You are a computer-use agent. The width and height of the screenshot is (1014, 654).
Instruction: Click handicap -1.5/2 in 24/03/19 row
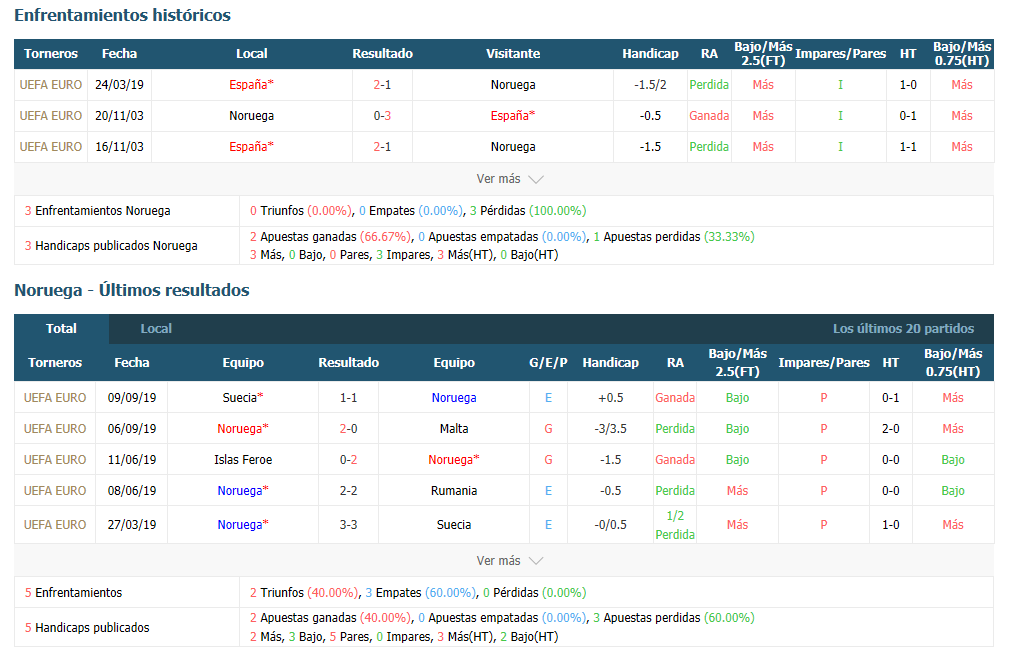[x=650, y=85]
